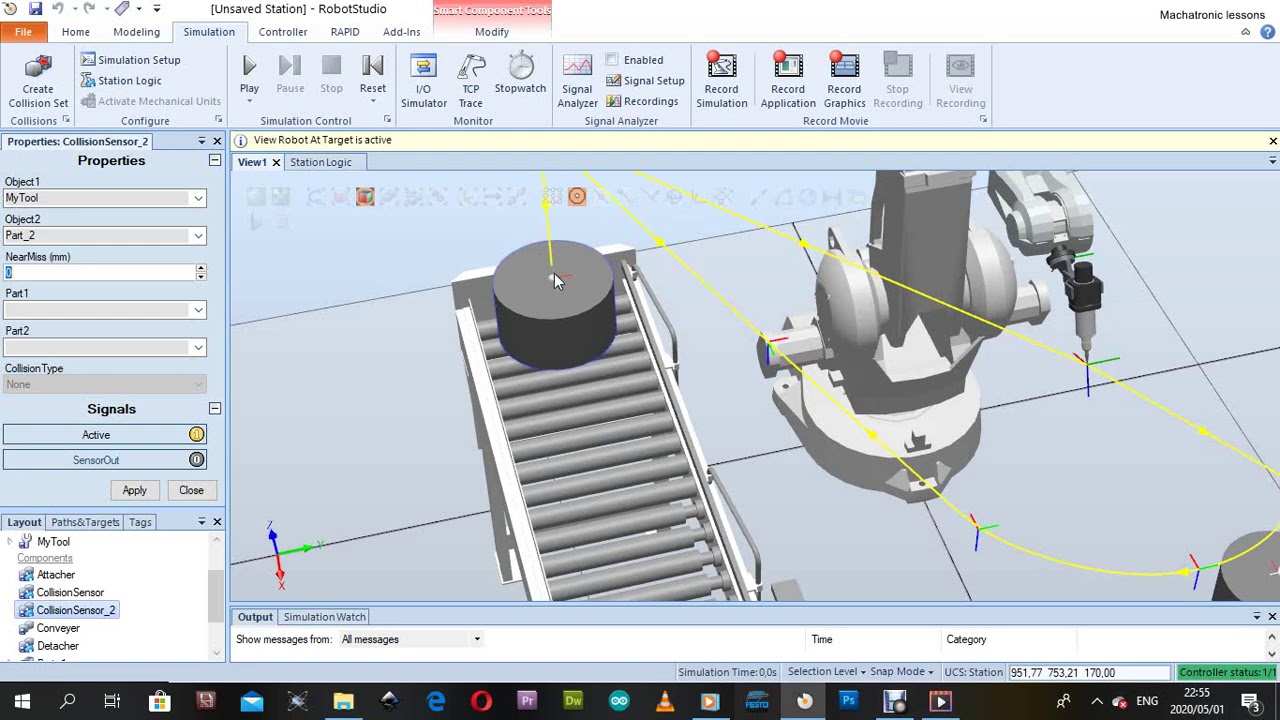Switch to the Home ribbon tab
This screenshot has height=720, width=1280.
click(x=75, y=32)
